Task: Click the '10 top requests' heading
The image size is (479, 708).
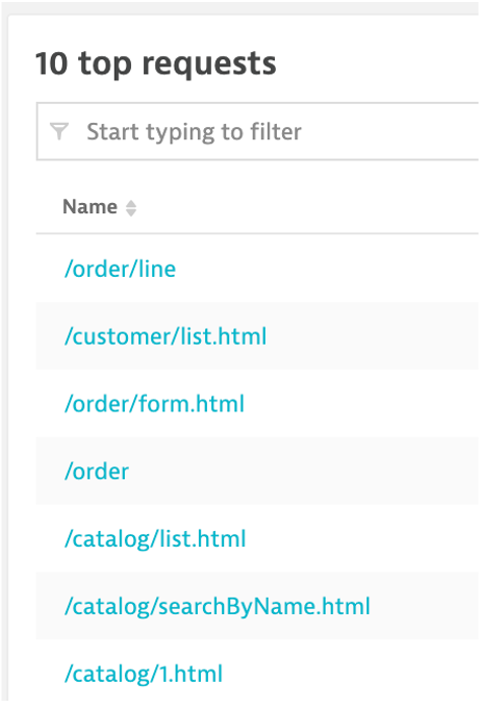Action: coord(156,64)
